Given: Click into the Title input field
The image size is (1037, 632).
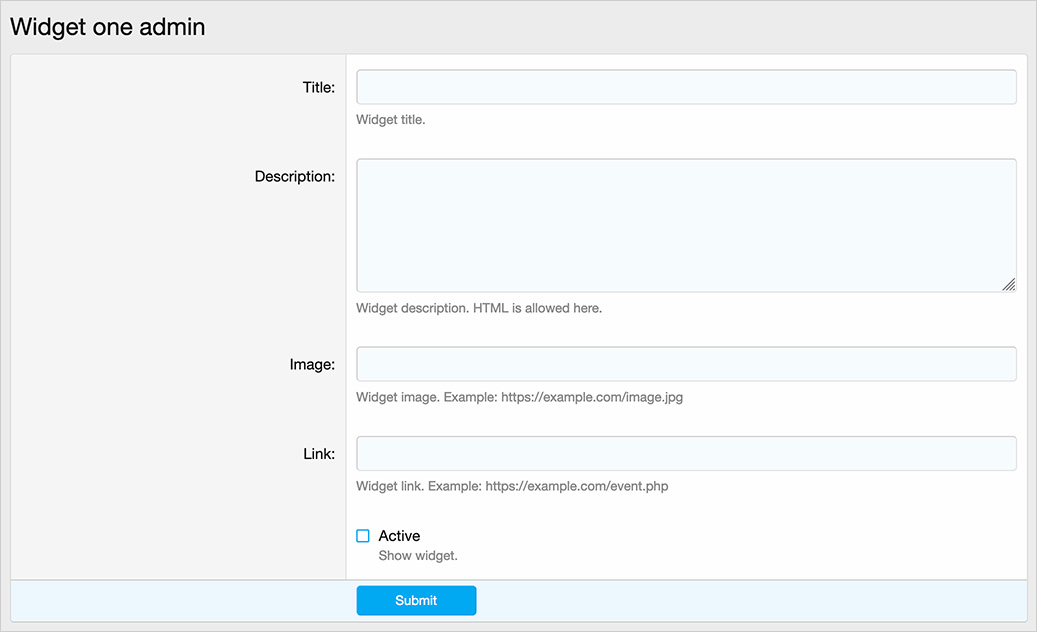Looking at the screenshot, I should (686, 87).
